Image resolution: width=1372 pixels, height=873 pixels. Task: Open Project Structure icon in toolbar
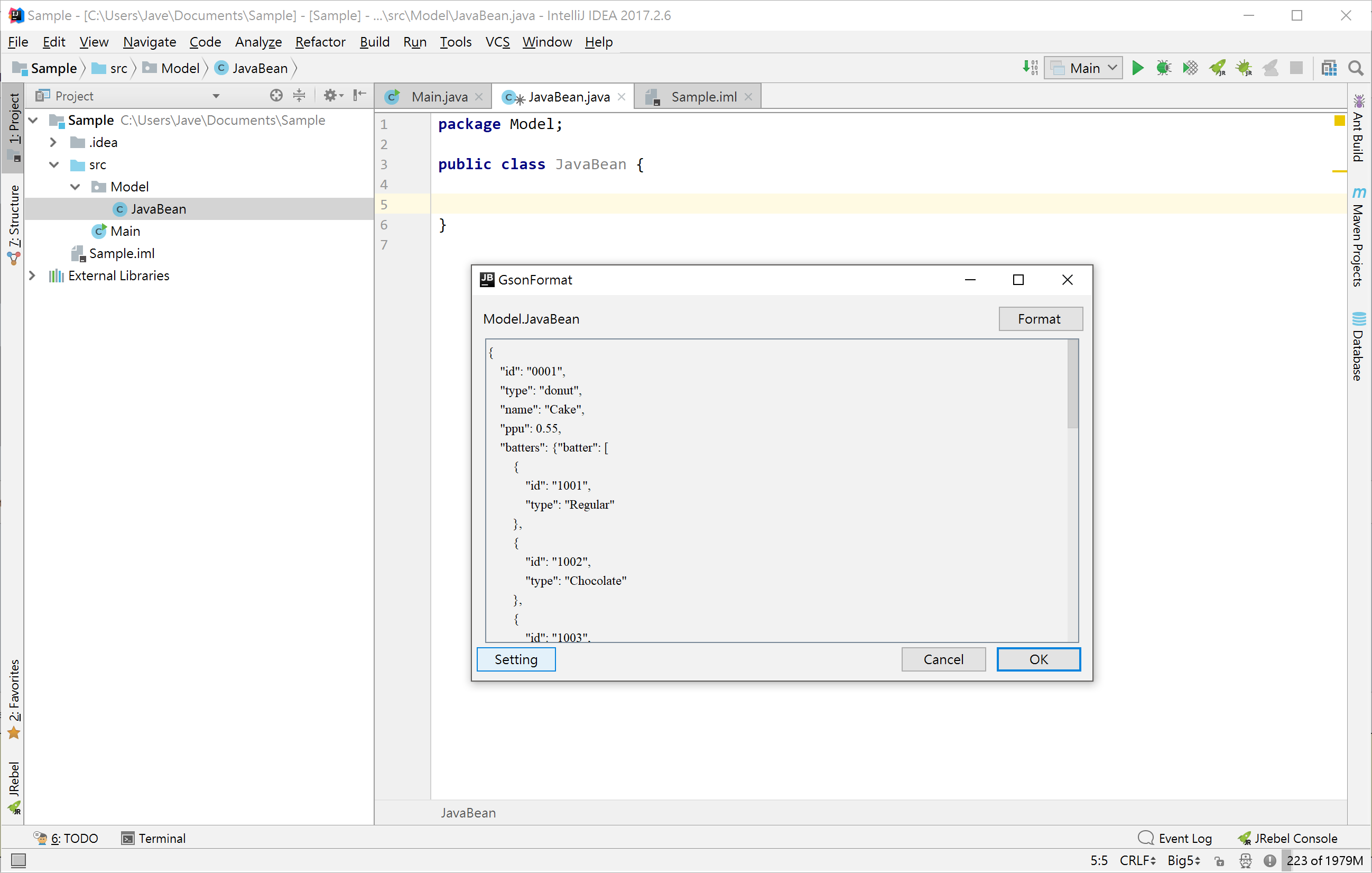click(x=1329, y=68)
